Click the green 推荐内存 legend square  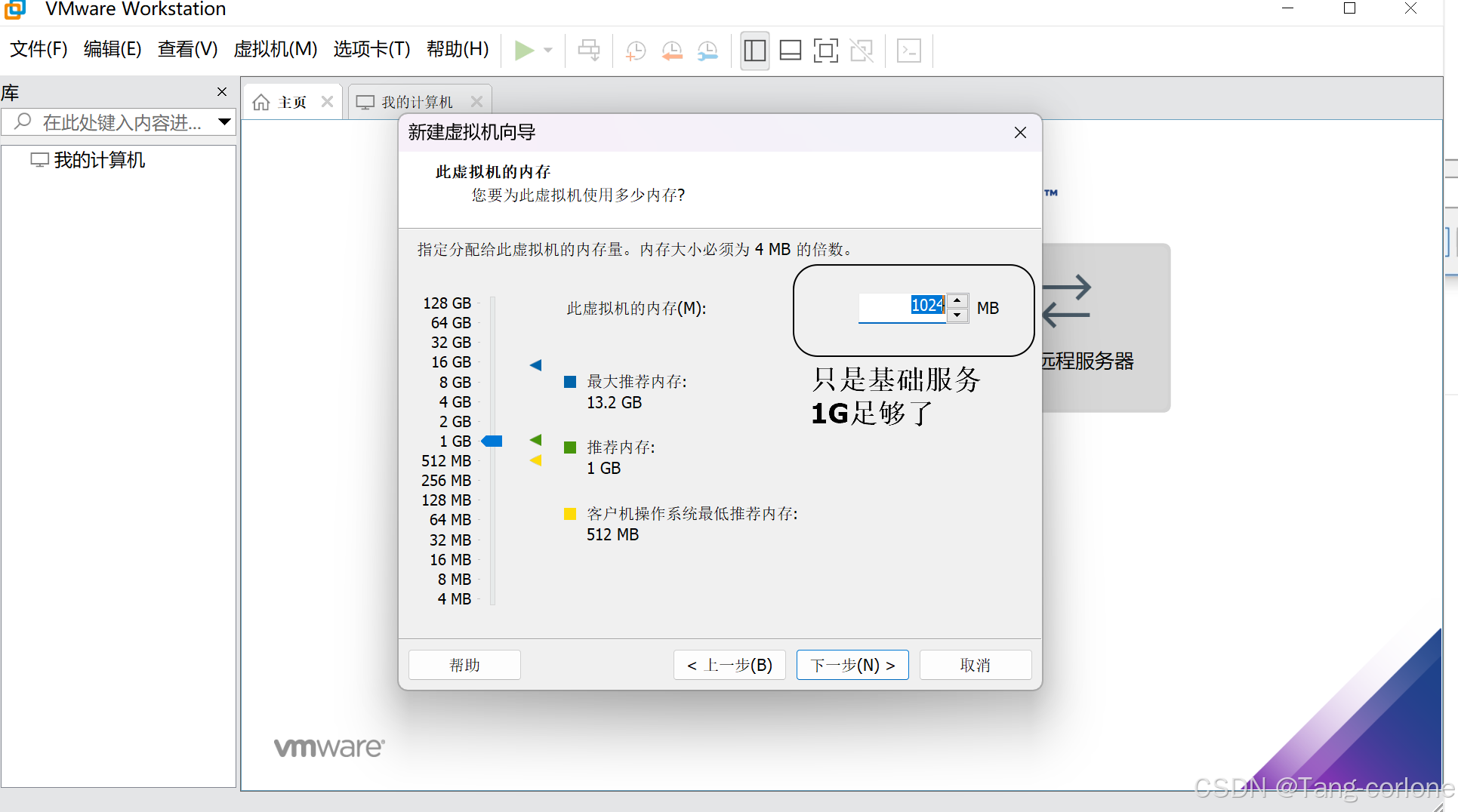point(570,448)
